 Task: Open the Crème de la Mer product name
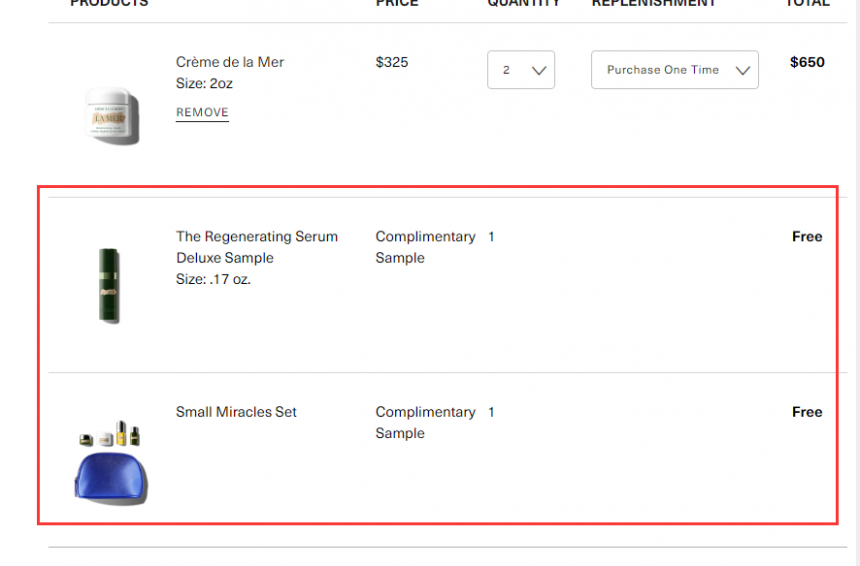230,62
